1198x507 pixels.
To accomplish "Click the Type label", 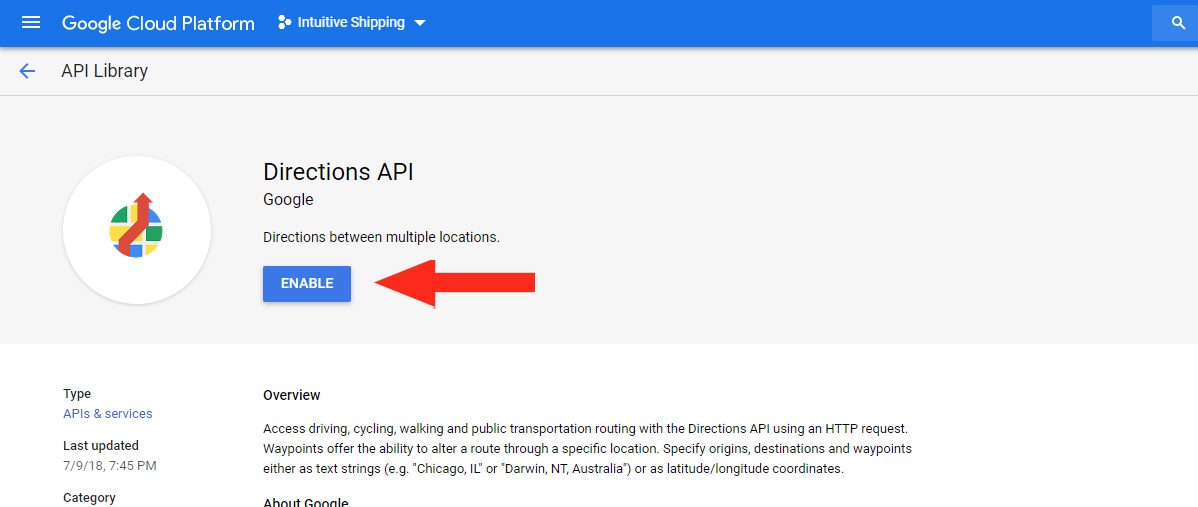I will click(76, 394).
